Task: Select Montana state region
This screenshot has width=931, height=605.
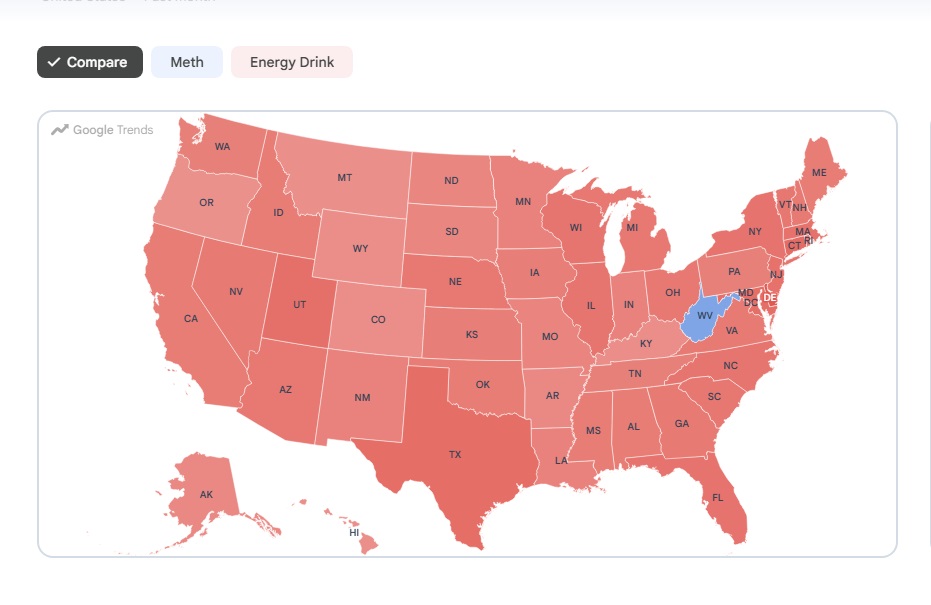Action: (x=344, y=178)
